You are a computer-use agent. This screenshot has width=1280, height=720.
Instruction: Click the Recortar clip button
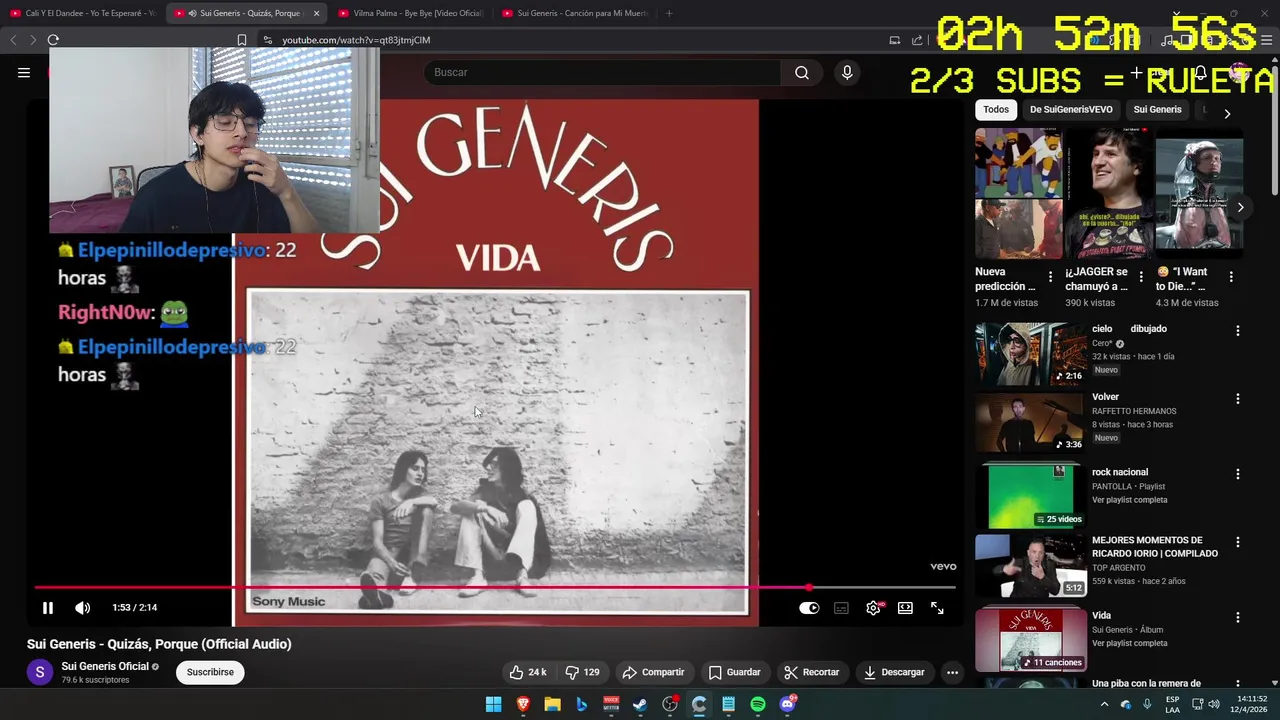click(812, 672)
